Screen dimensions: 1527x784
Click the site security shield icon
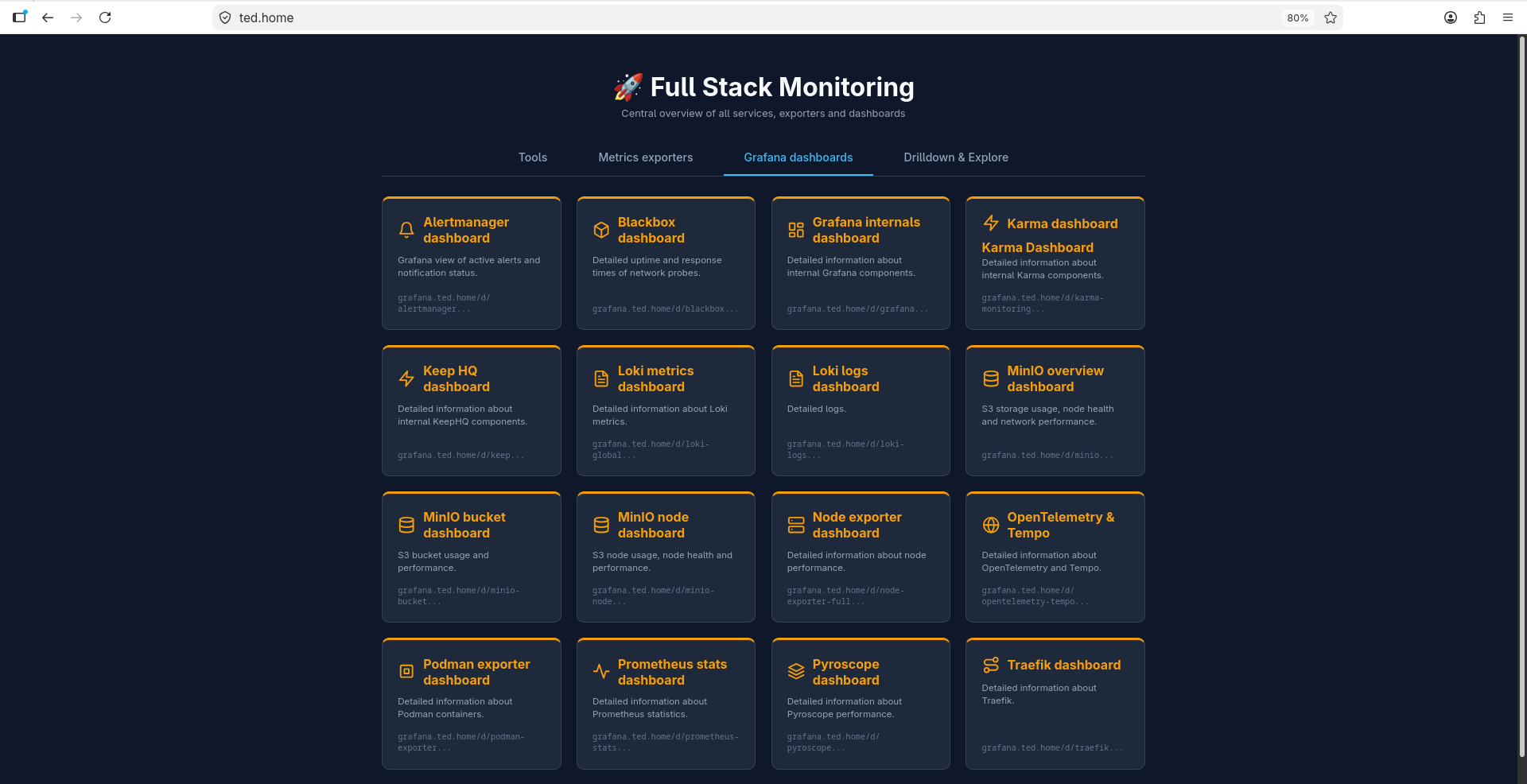coord(225,17)
